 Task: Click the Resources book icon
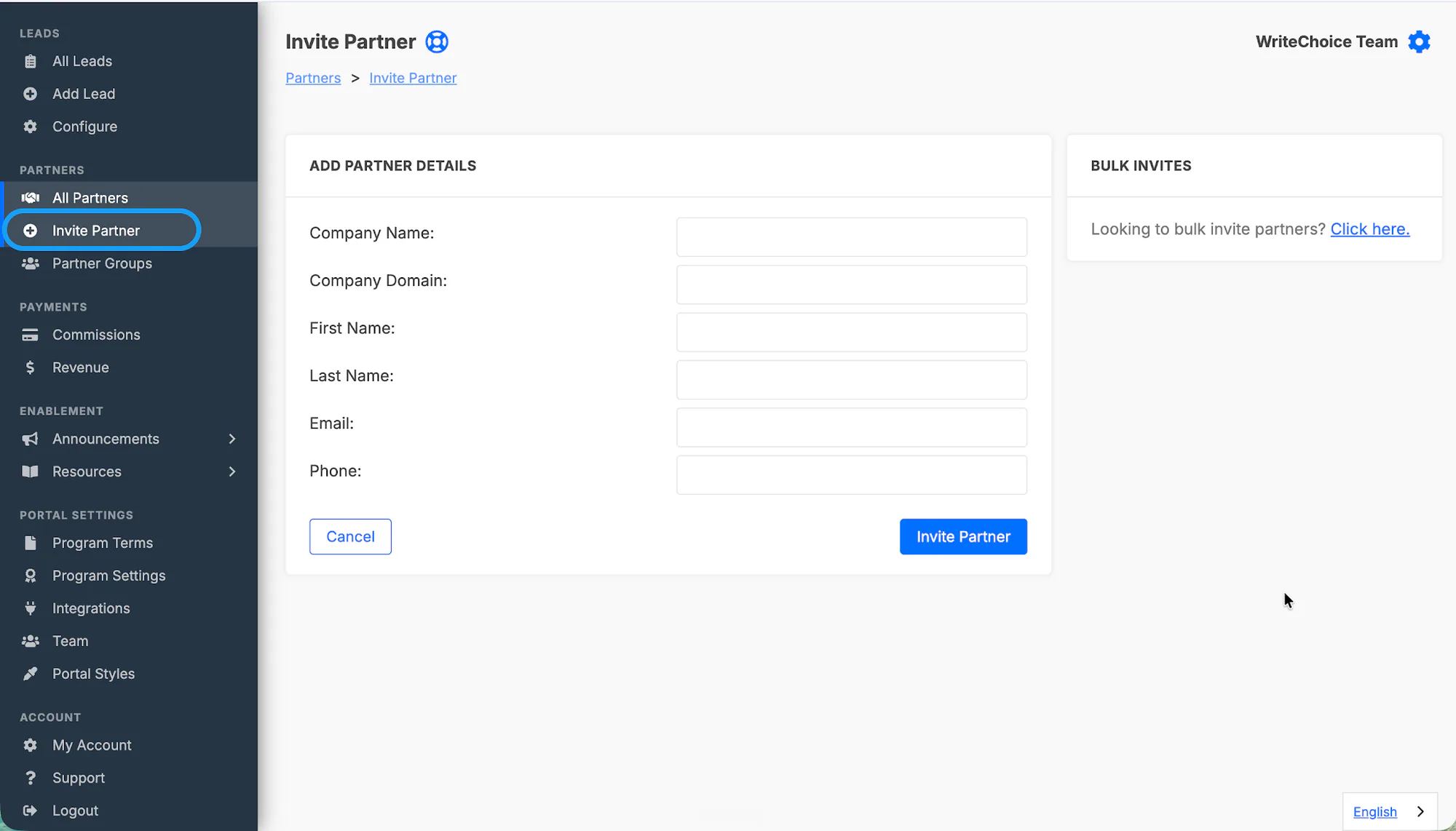tap(30, 472)
